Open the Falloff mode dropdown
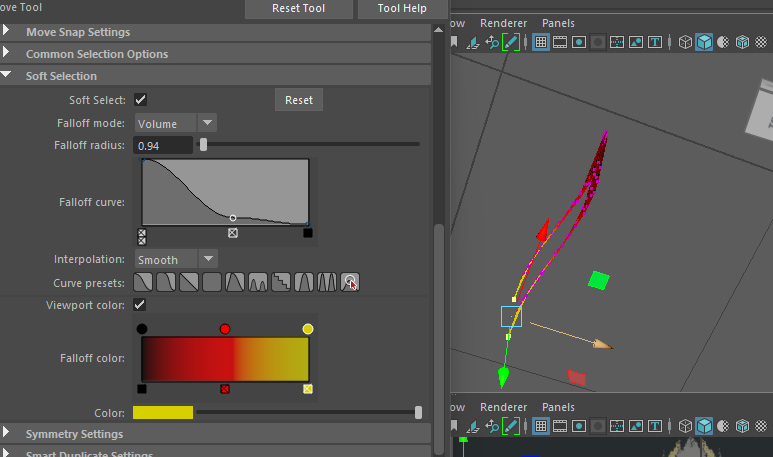 176,123
